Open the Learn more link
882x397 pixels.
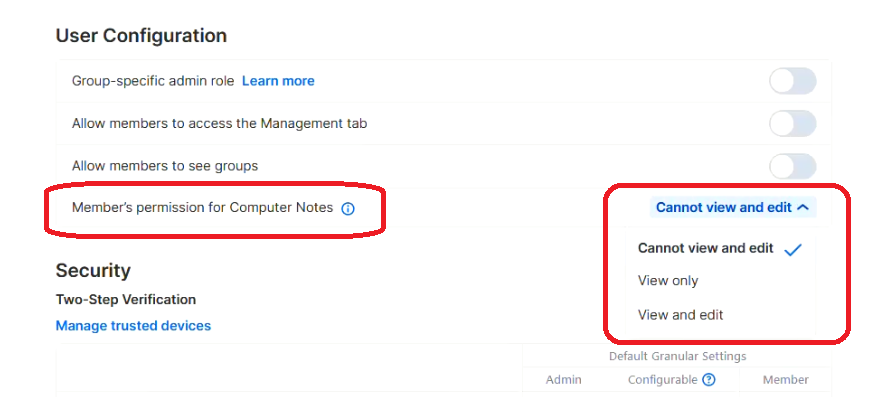(278, 81)
